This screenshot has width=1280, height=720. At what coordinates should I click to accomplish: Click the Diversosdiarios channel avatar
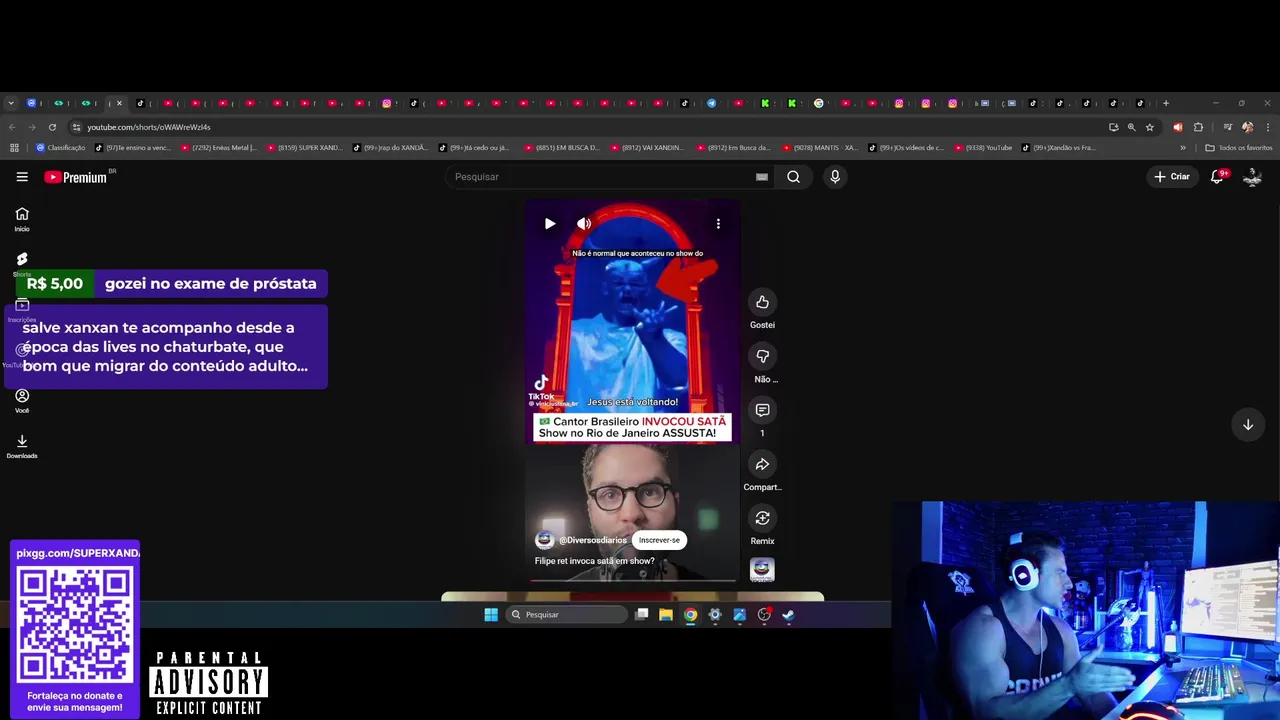click(544, 540)
